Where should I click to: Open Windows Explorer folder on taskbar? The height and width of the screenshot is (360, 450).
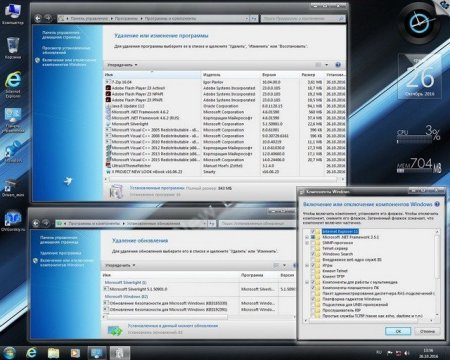coord(53,353)
